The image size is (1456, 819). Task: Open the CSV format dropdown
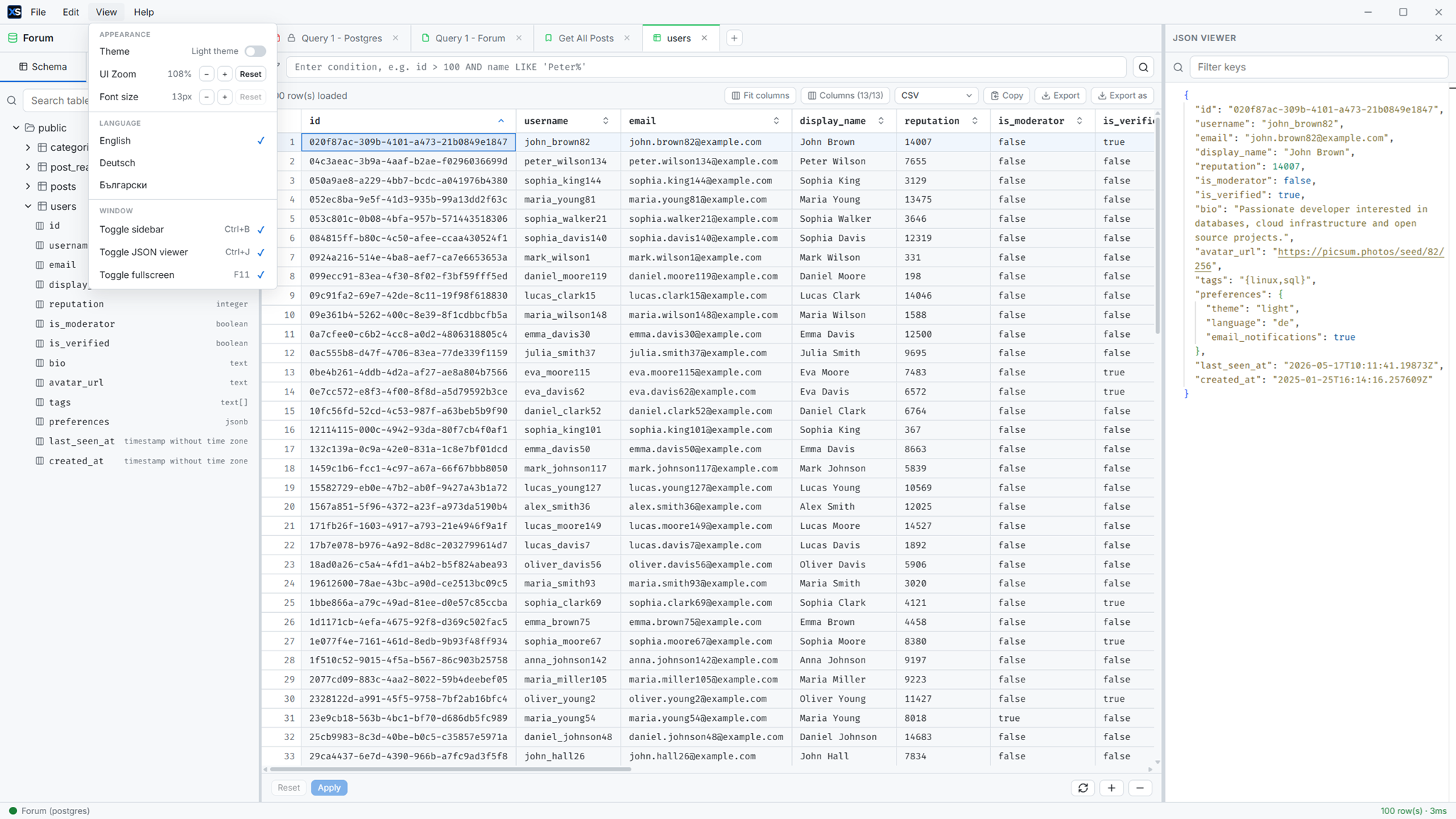tap(936, 95)
